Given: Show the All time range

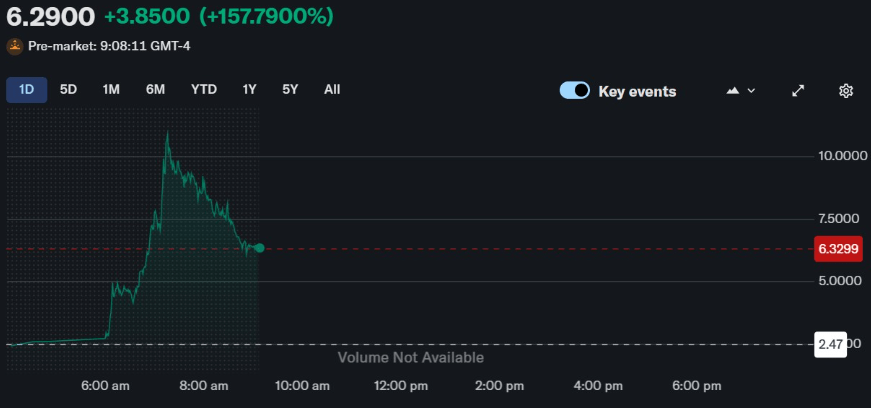Looking at the screenshot, I should (332, 89).
